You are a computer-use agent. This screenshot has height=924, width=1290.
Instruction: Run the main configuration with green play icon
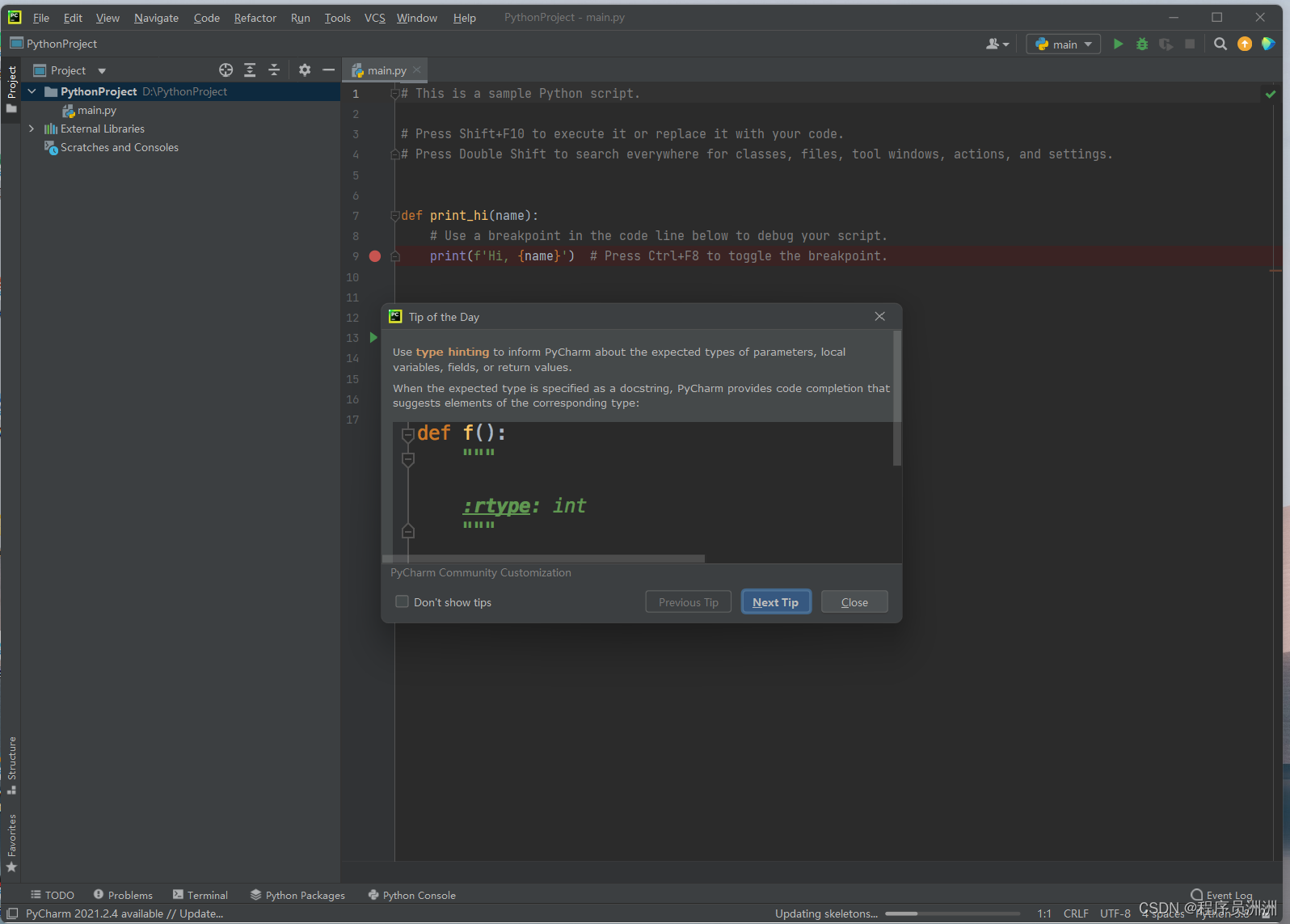(x=1118, y=44)
